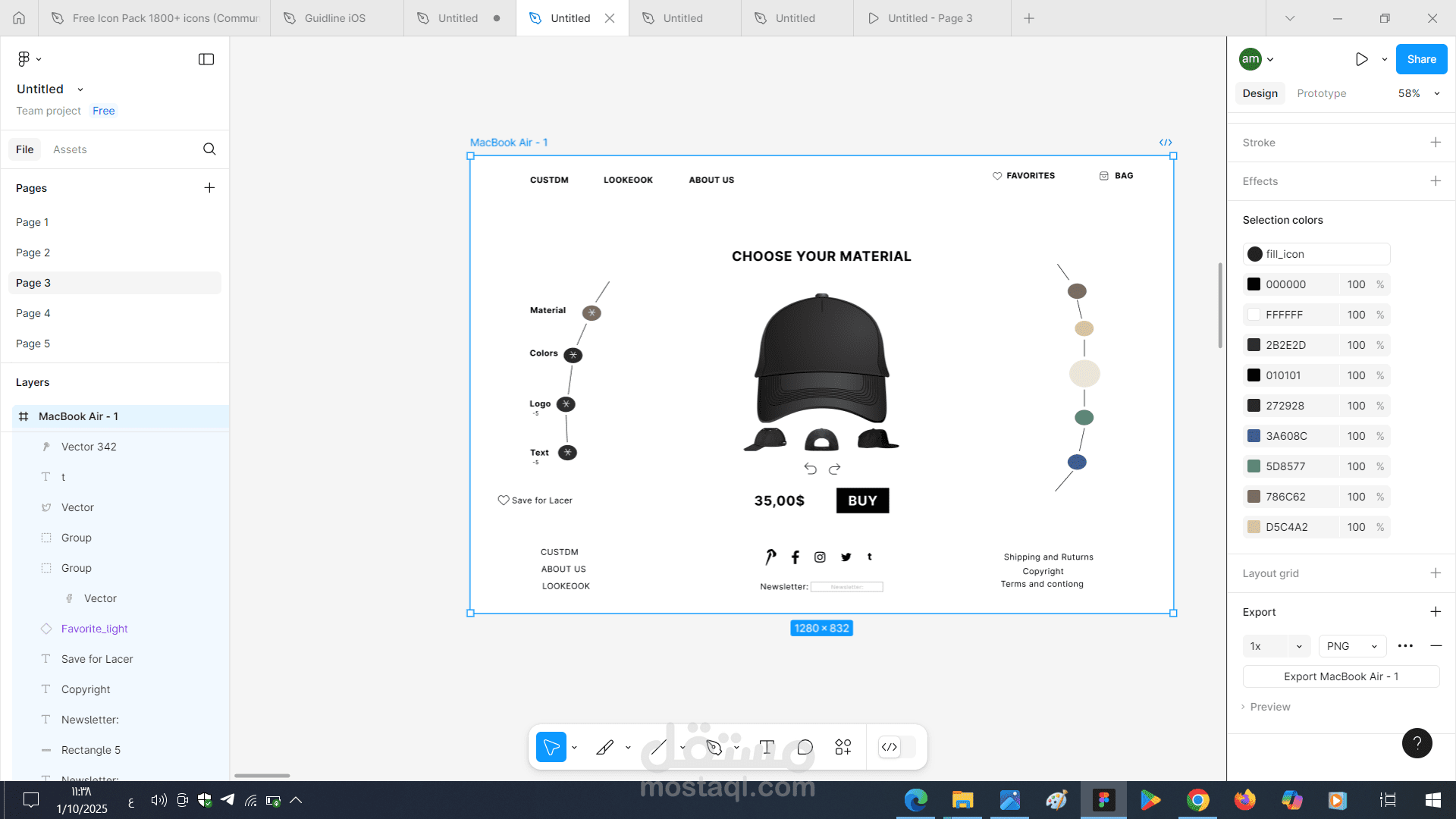Select the Move tool in toolbar
The height and width of the screenshot is (819, 1456).
pos(551,747)
